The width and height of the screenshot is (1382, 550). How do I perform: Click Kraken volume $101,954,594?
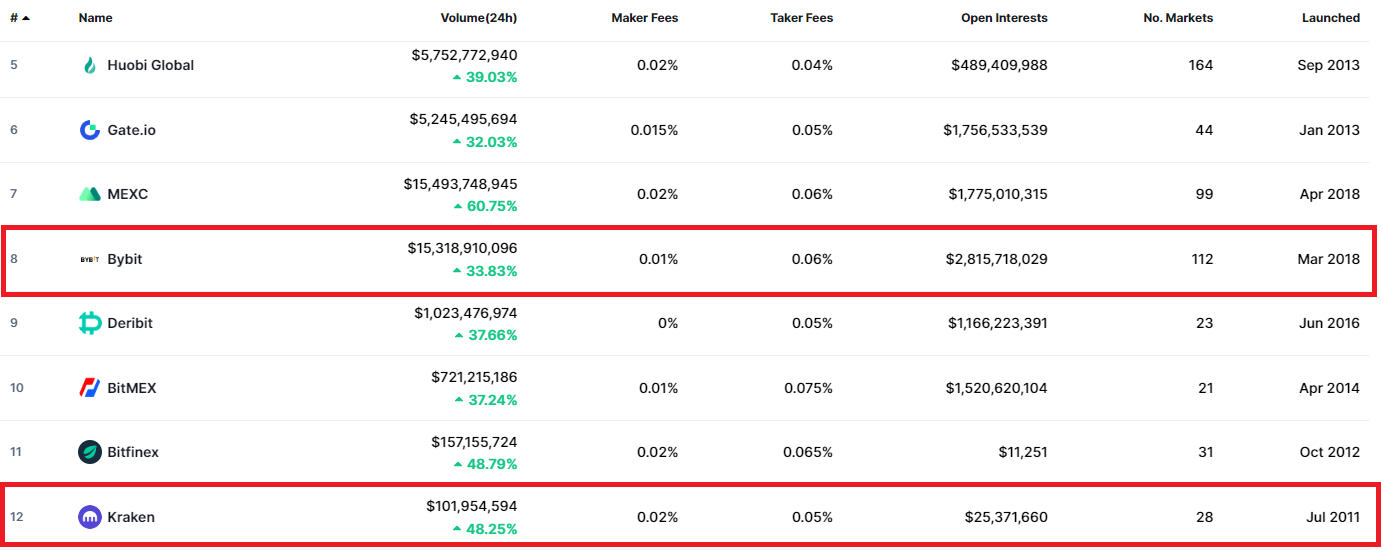(x=471, y=506)
